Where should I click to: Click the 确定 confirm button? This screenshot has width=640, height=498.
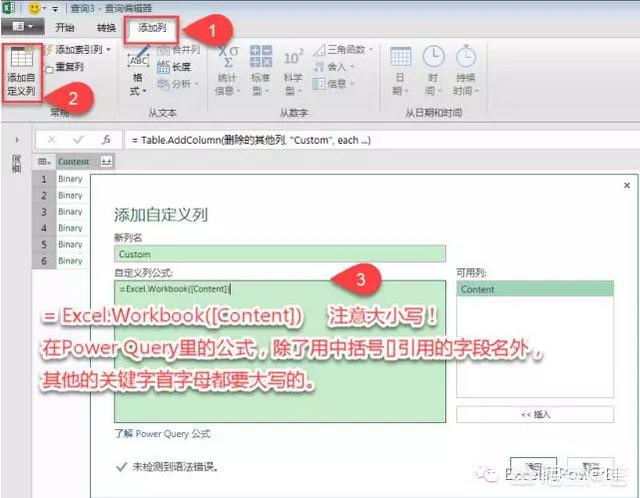[533, 466]
